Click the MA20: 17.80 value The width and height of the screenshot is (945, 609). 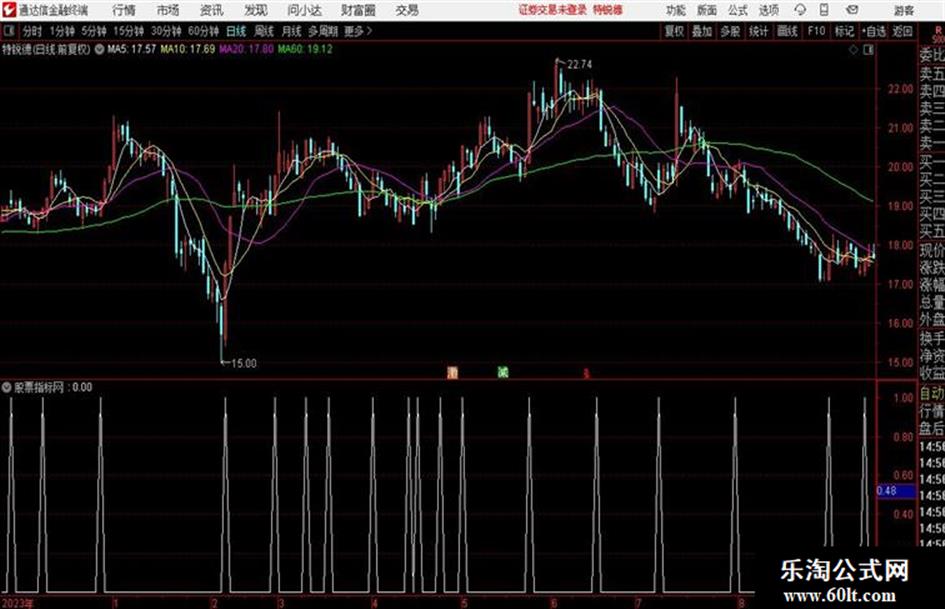246,49
